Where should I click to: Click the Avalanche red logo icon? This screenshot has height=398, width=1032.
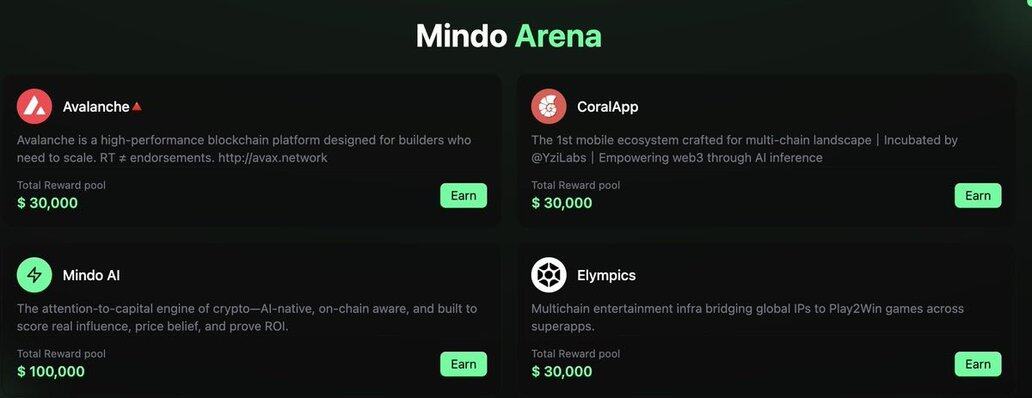point(34,107)
